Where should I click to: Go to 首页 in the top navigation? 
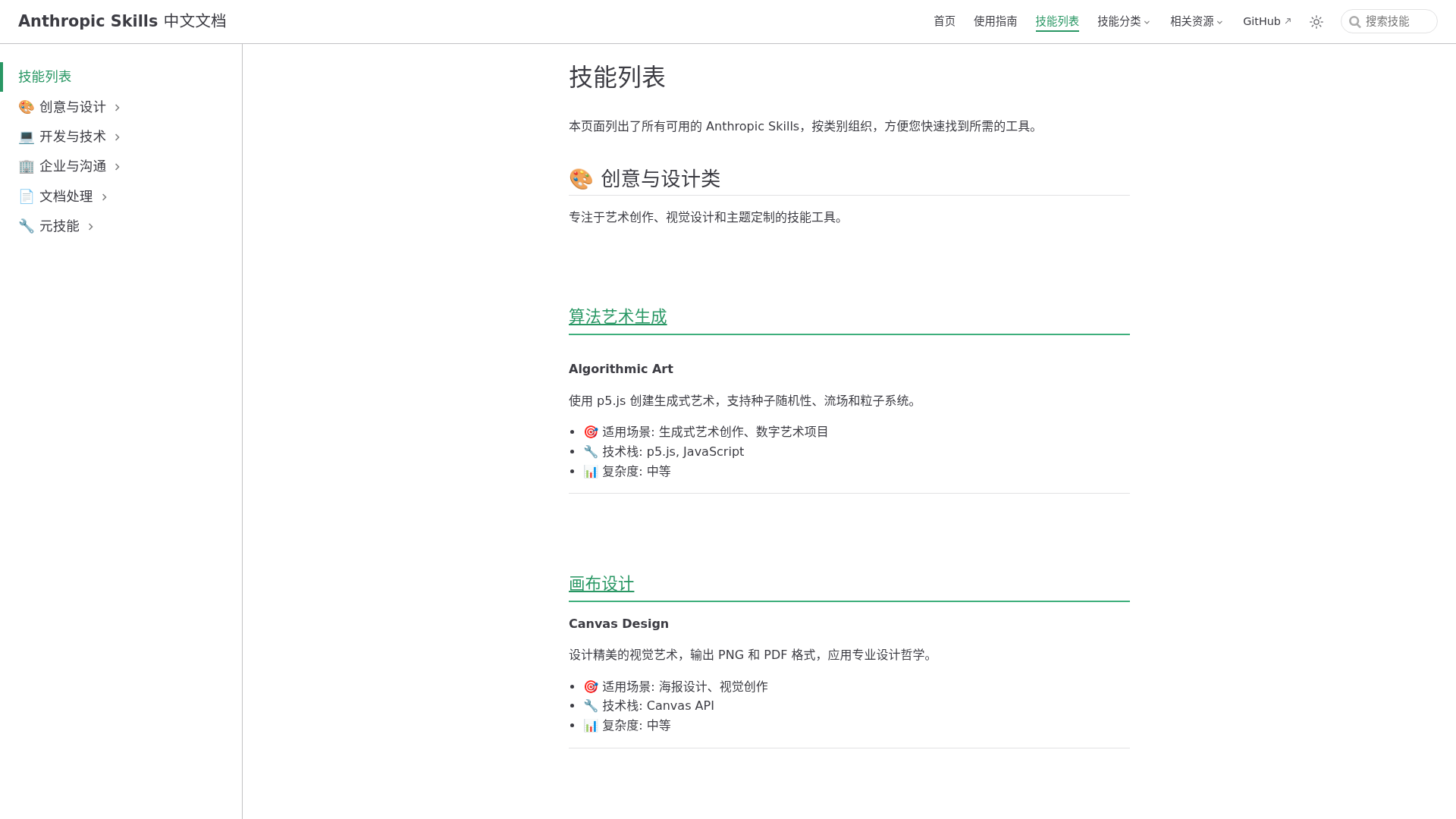coord(944,21)
